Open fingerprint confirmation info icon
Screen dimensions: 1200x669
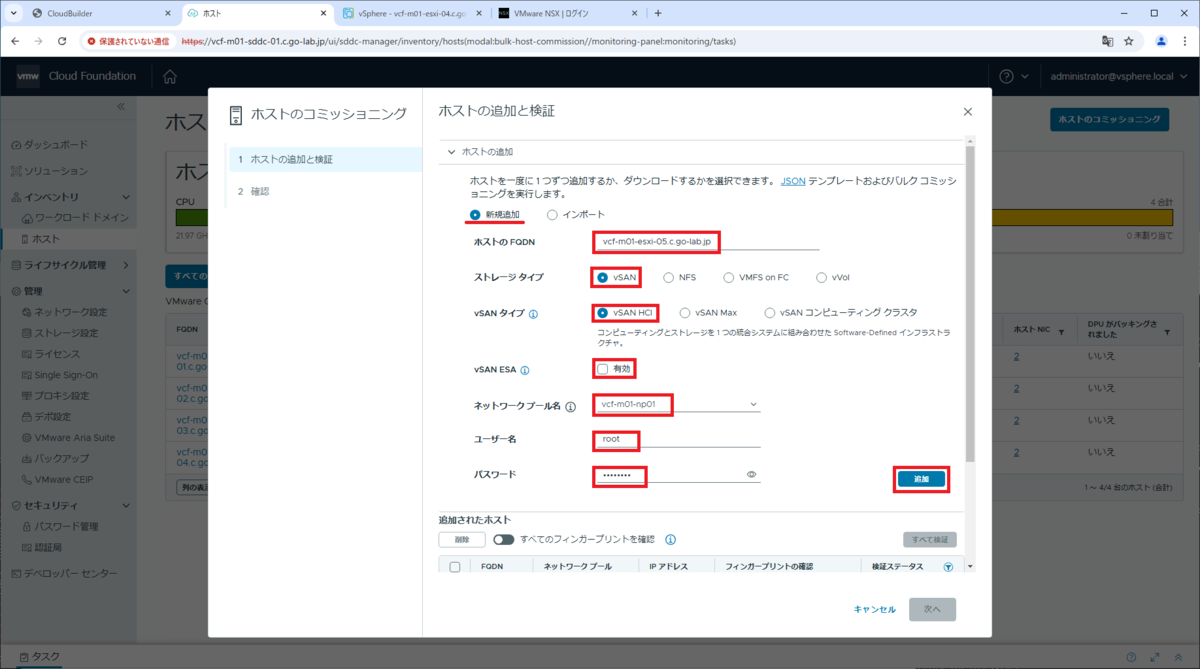tap(671, 540)
